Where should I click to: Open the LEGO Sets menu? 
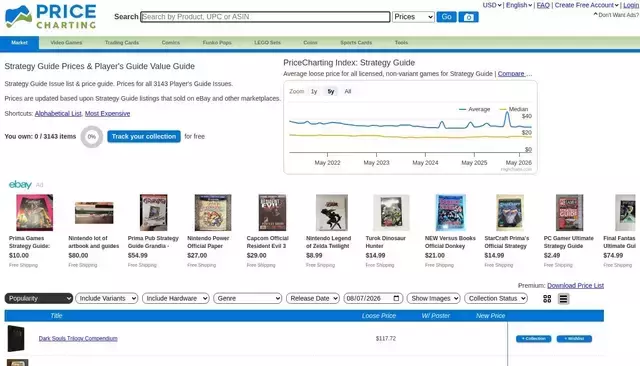point(267,42)
